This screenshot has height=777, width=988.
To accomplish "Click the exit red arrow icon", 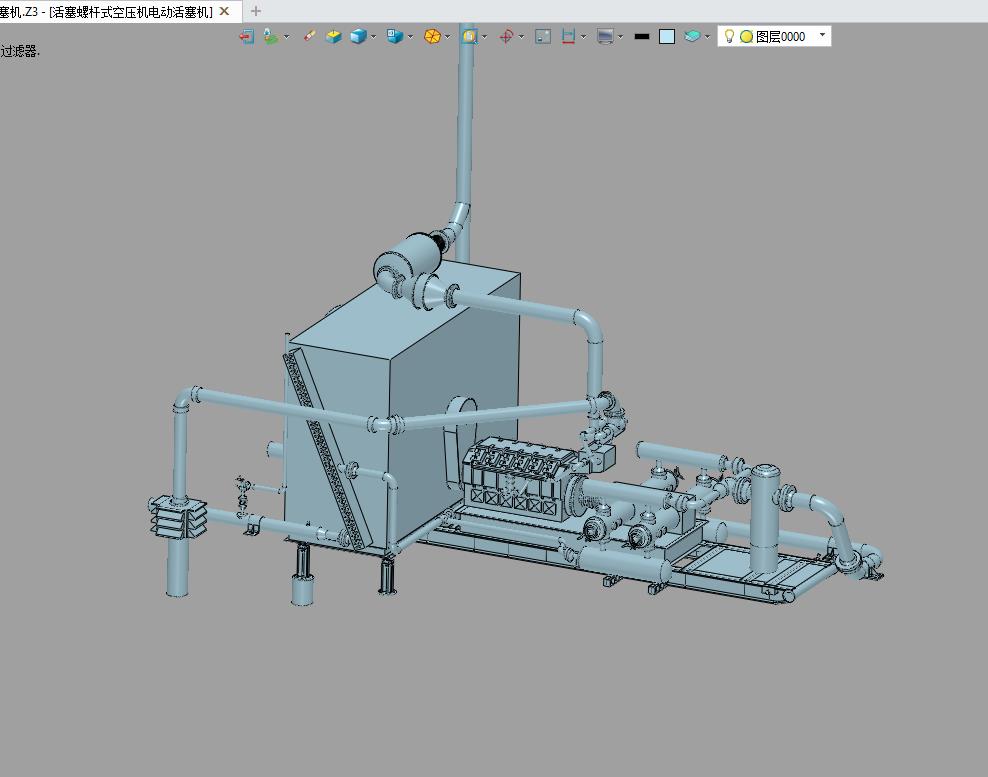I will coord(246,37).
